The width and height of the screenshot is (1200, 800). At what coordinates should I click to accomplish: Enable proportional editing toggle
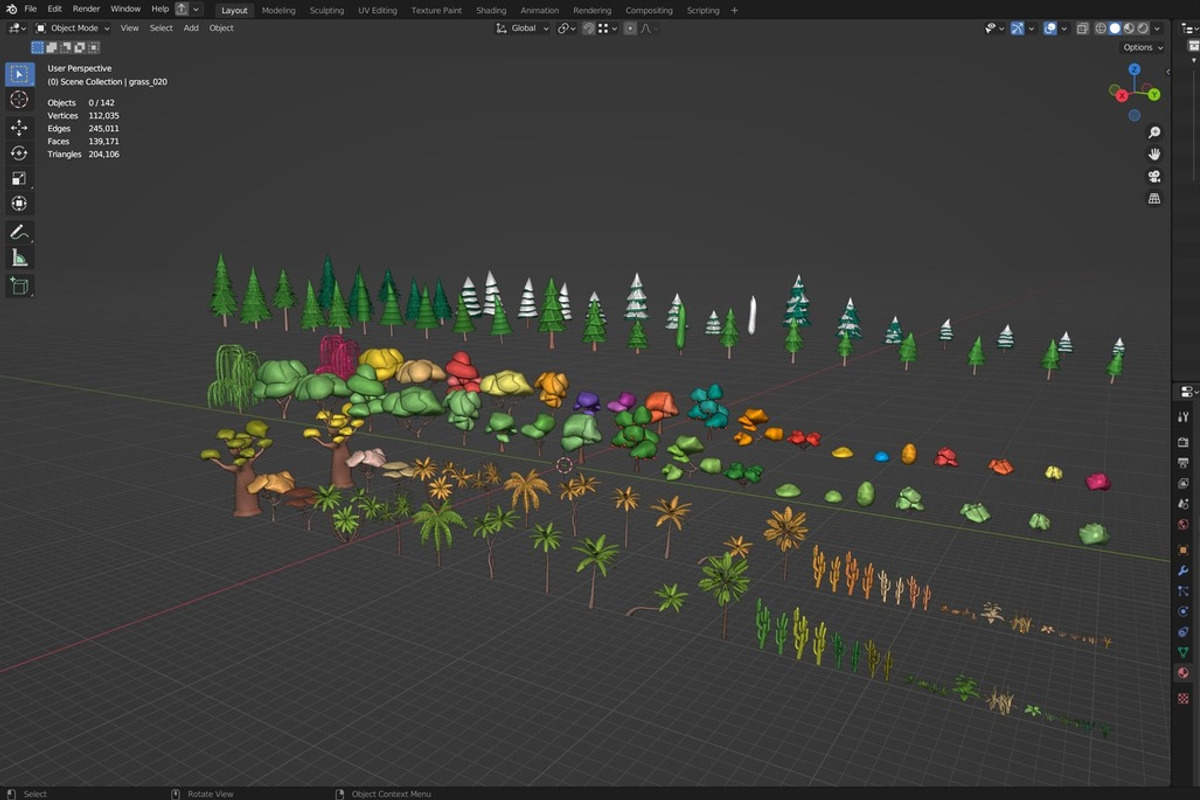coord(630,28)
